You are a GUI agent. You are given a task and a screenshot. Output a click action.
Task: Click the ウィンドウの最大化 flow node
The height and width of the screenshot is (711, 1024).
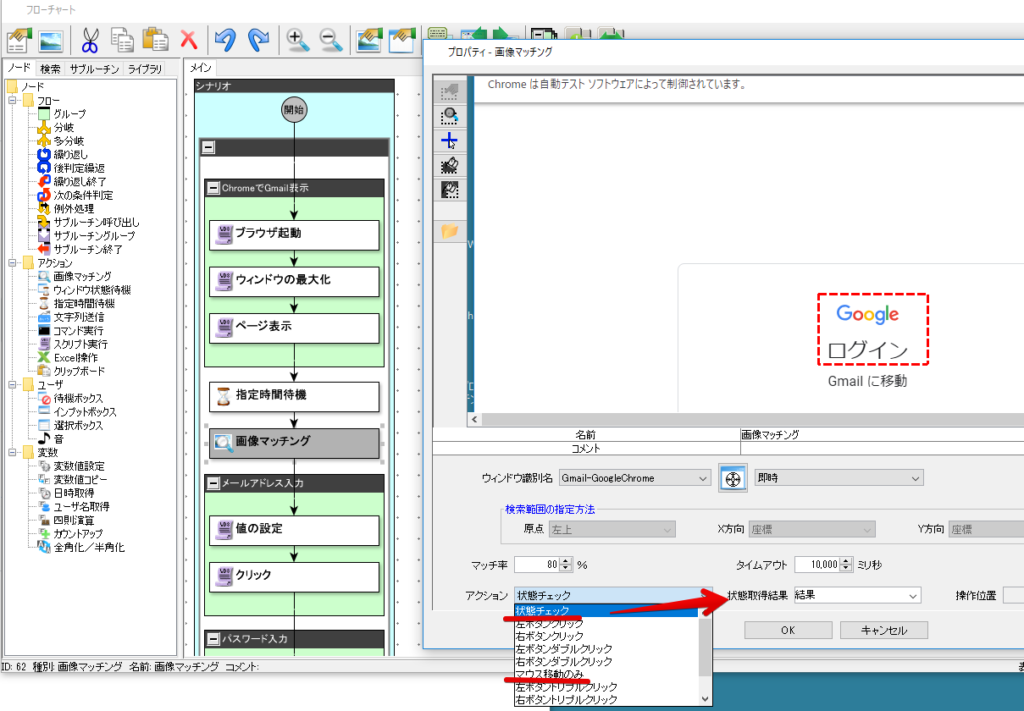click(294, 281)
